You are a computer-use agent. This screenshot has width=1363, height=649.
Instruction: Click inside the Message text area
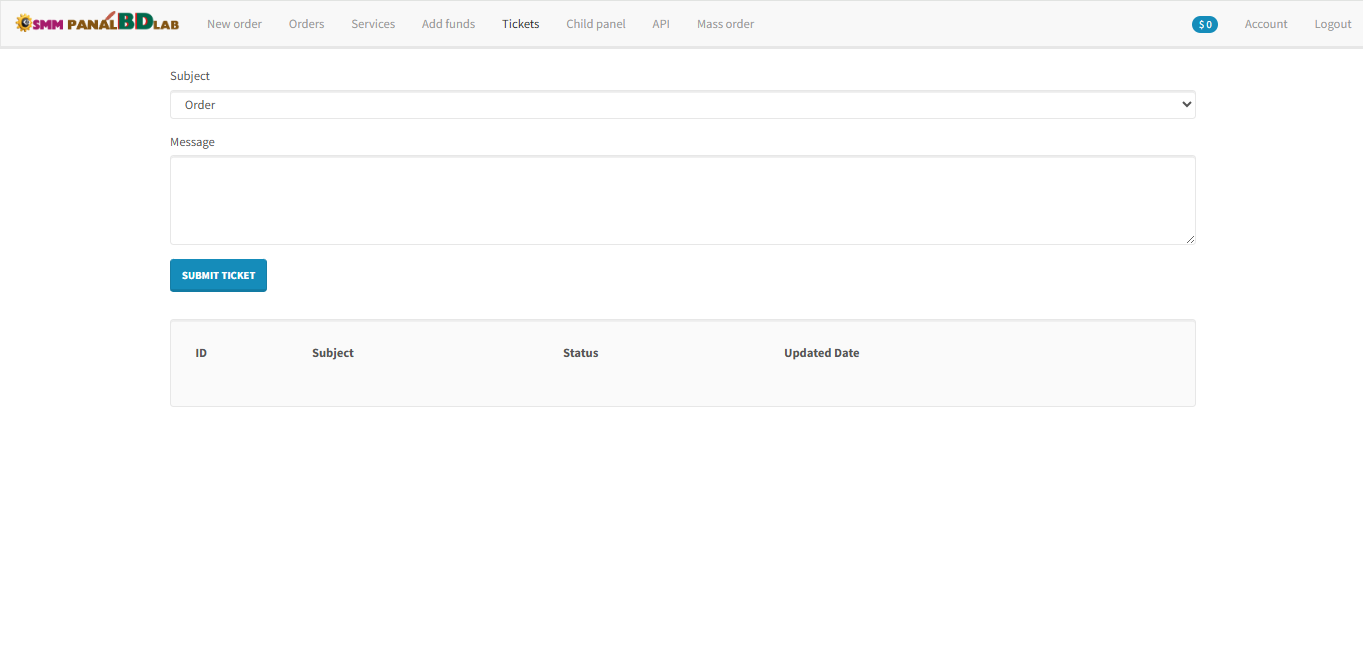tap(682, 199)
